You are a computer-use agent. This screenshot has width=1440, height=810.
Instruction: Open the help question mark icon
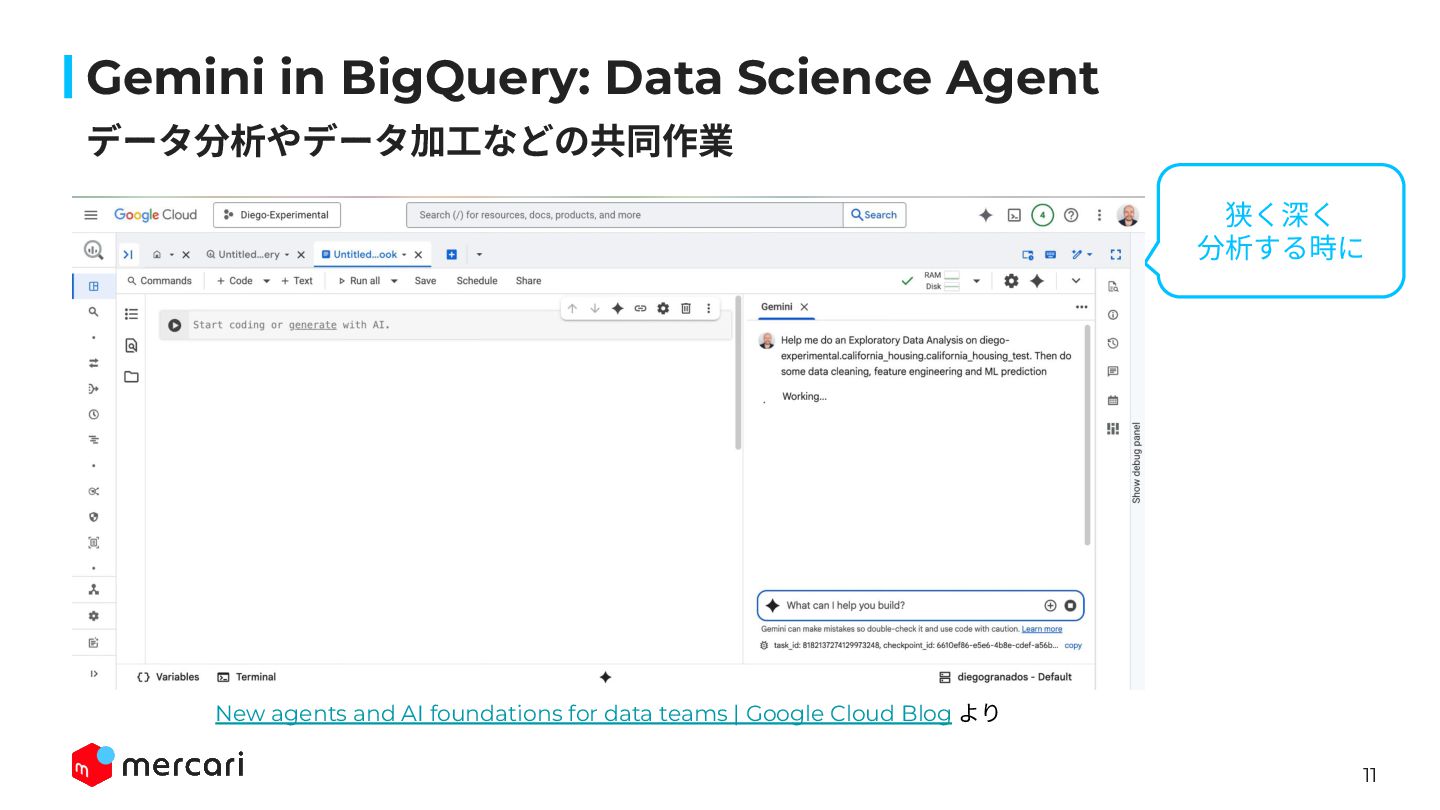[1071, 215]
